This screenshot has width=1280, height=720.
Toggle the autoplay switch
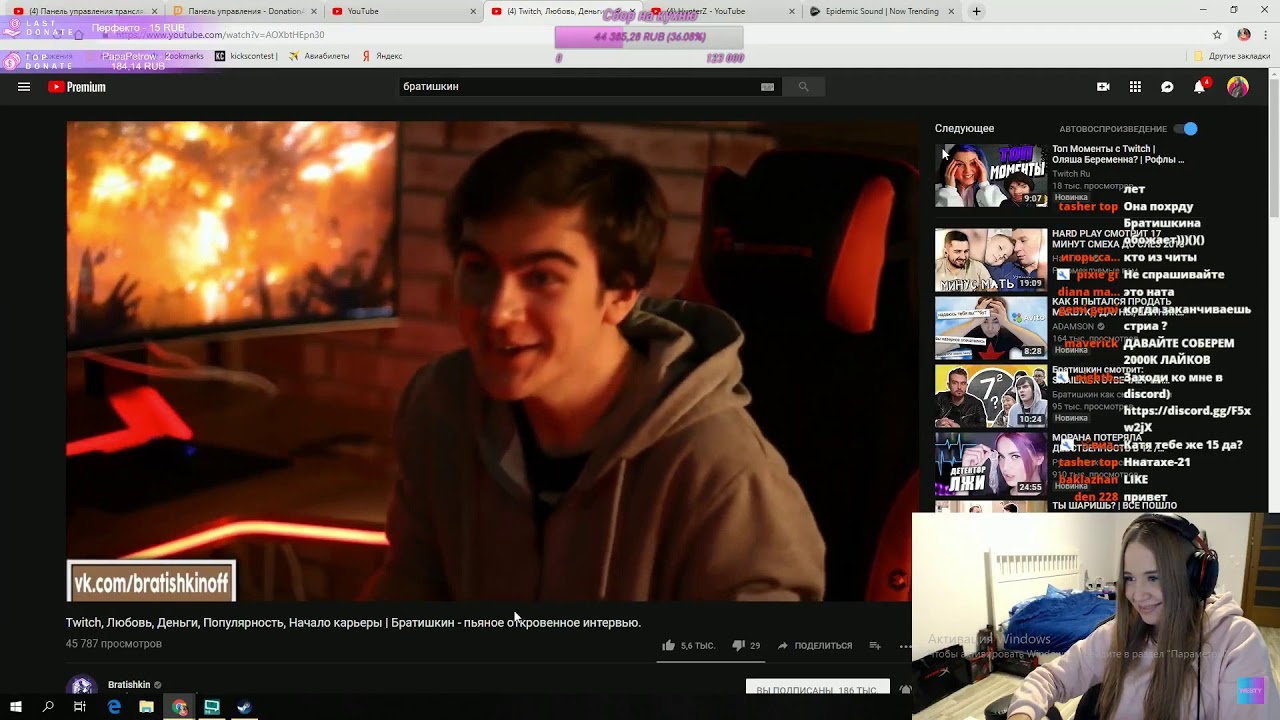[x=1186, y=129]
